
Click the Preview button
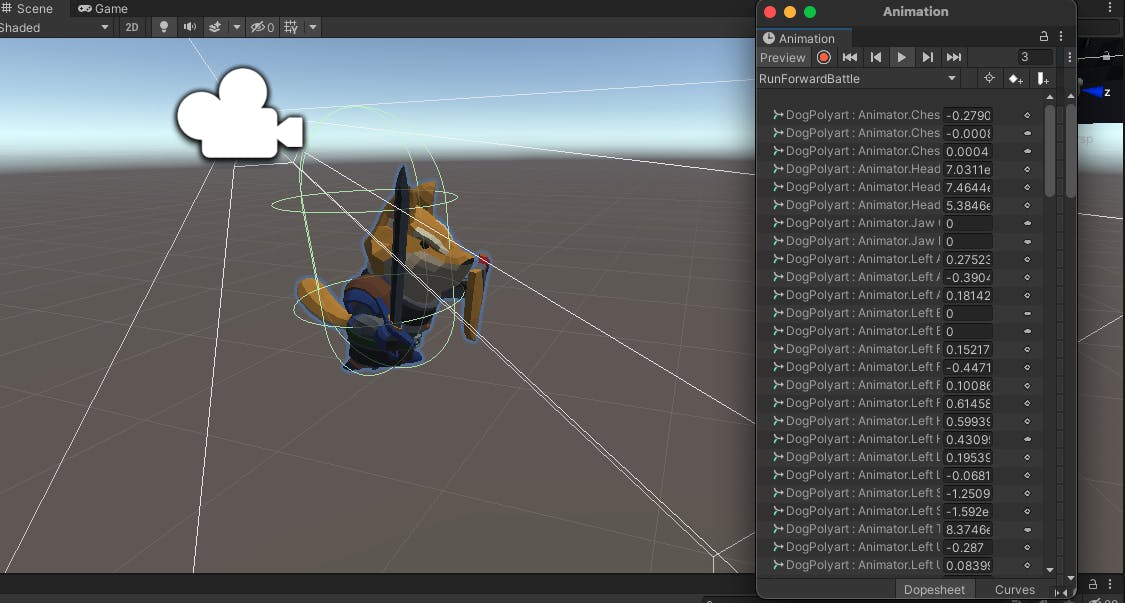[x=783, y=57]
